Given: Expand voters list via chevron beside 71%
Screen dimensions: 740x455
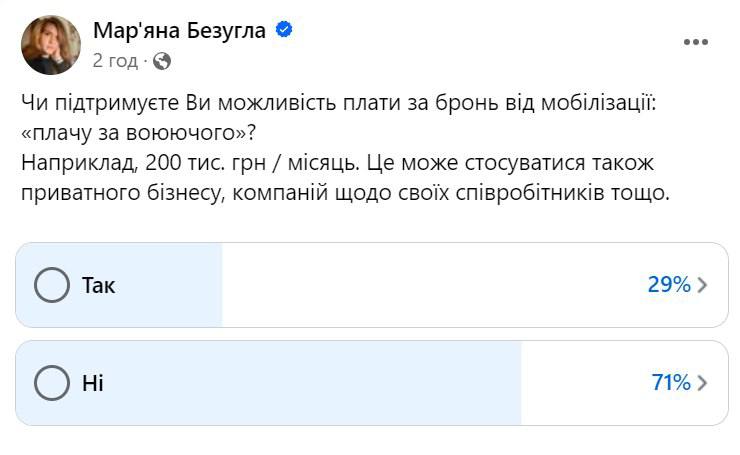Looking at the screenshot, I should pos(702,383).
